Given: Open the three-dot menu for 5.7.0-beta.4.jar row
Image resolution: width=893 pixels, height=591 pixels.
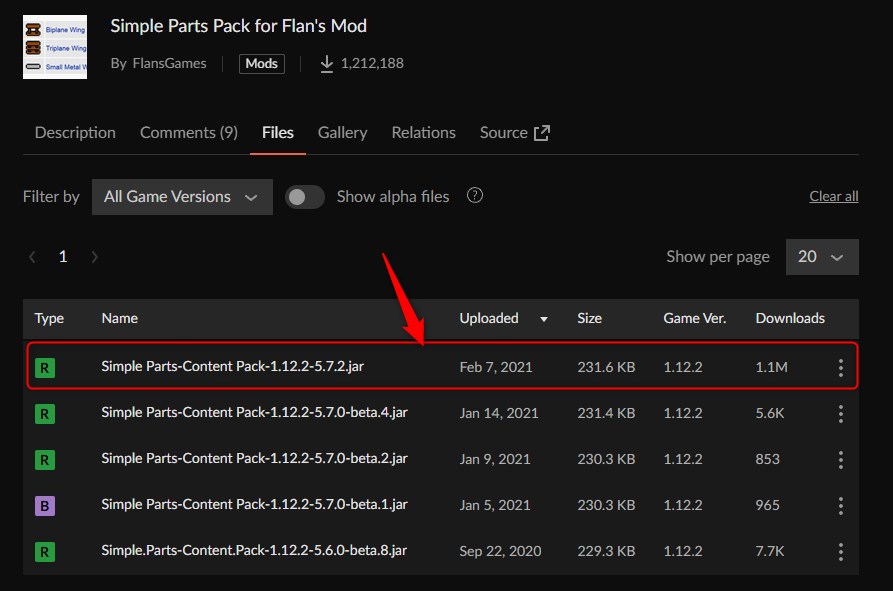Looking at the screenshot, I should 841,413.
